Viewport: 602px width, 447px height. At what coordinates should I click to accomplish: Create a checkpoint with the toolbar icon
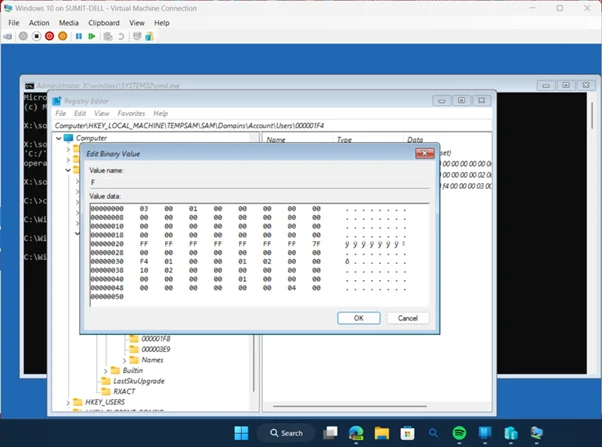(108, 36)
